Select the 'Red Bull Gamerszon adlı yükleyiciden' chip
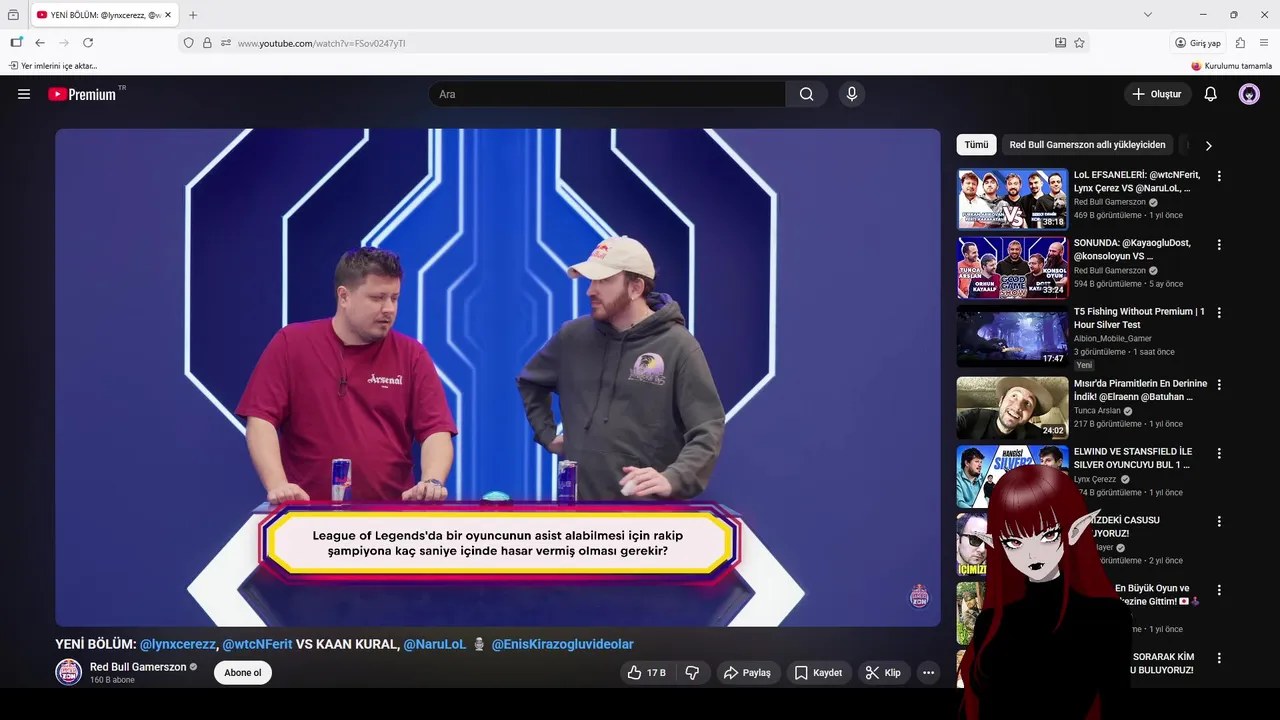 (1087, 145)
